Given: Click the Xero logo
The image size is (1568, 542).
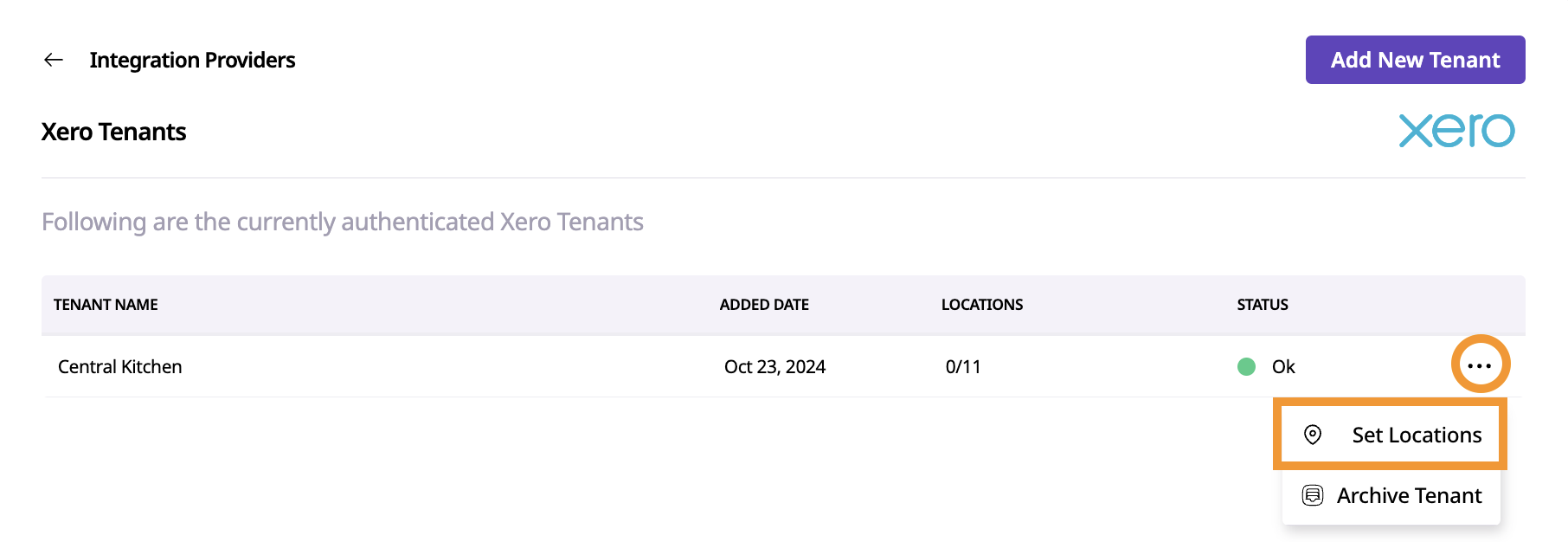Looking at the screenshot, I should [x=1456, y=131].
